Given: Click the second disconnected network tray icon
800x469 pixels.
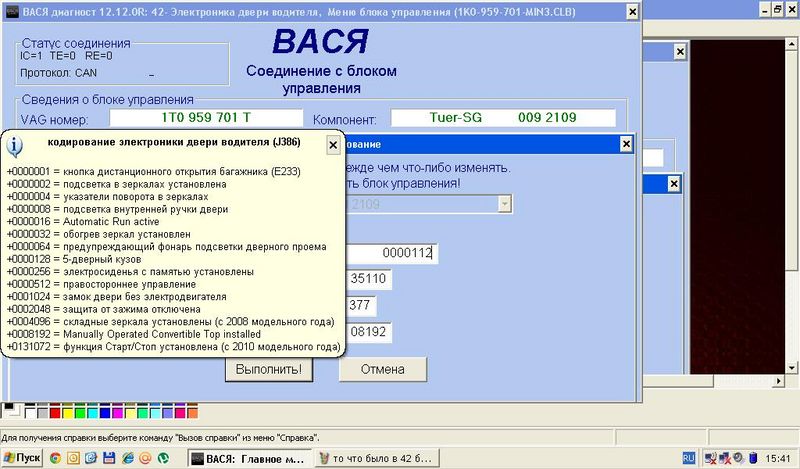Looking at the screenshot, I should pyautogui.click(x=724, y=458).
